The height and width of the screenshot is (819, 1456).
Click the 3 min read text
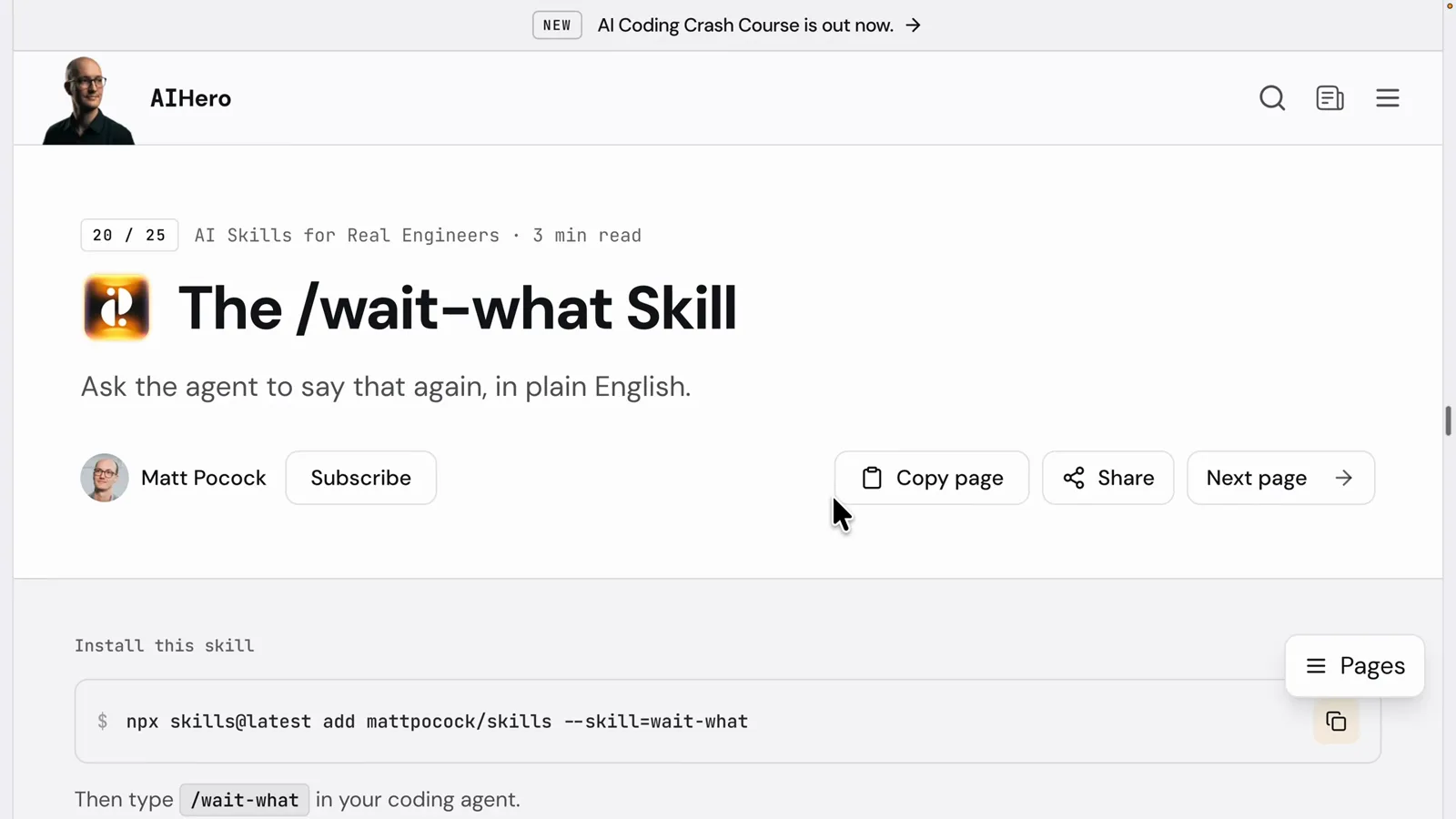point(587,236)
